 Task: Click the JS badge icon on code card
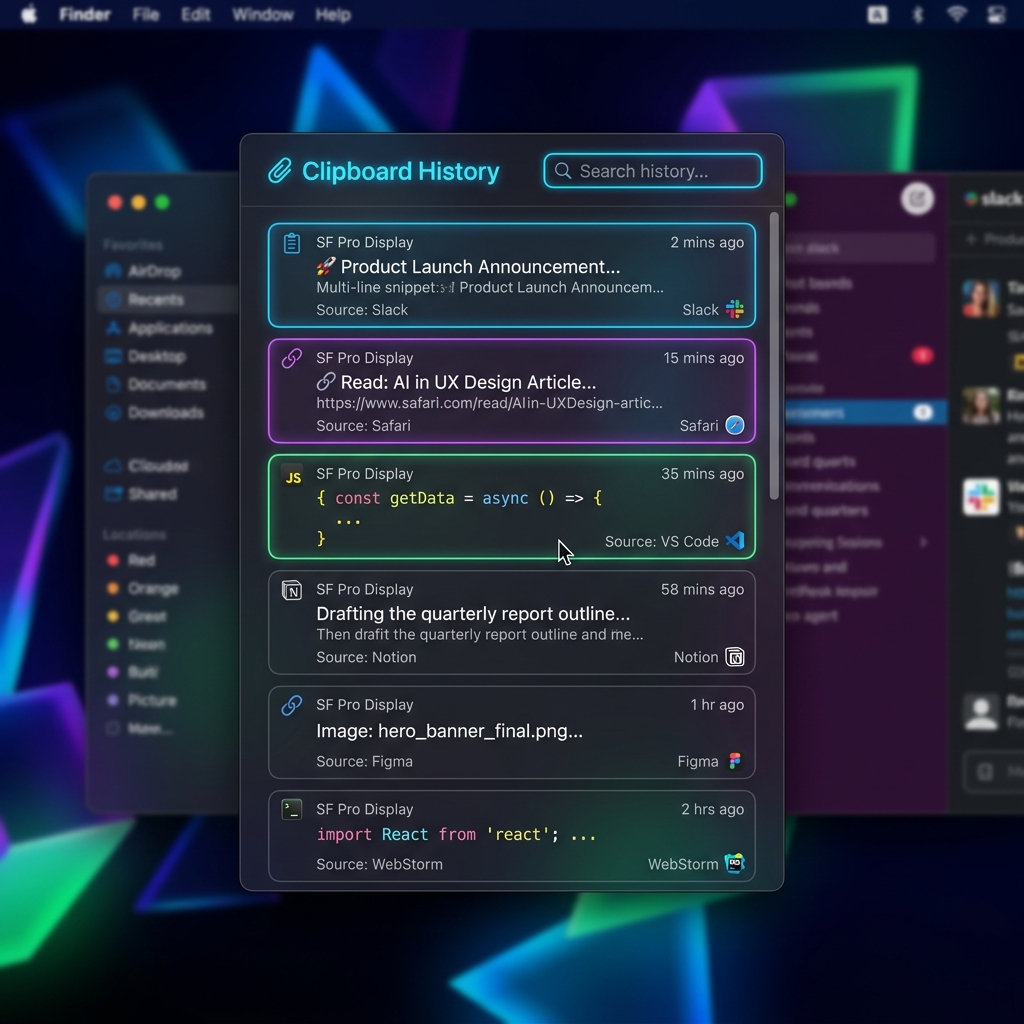click(x=293, y=477)
